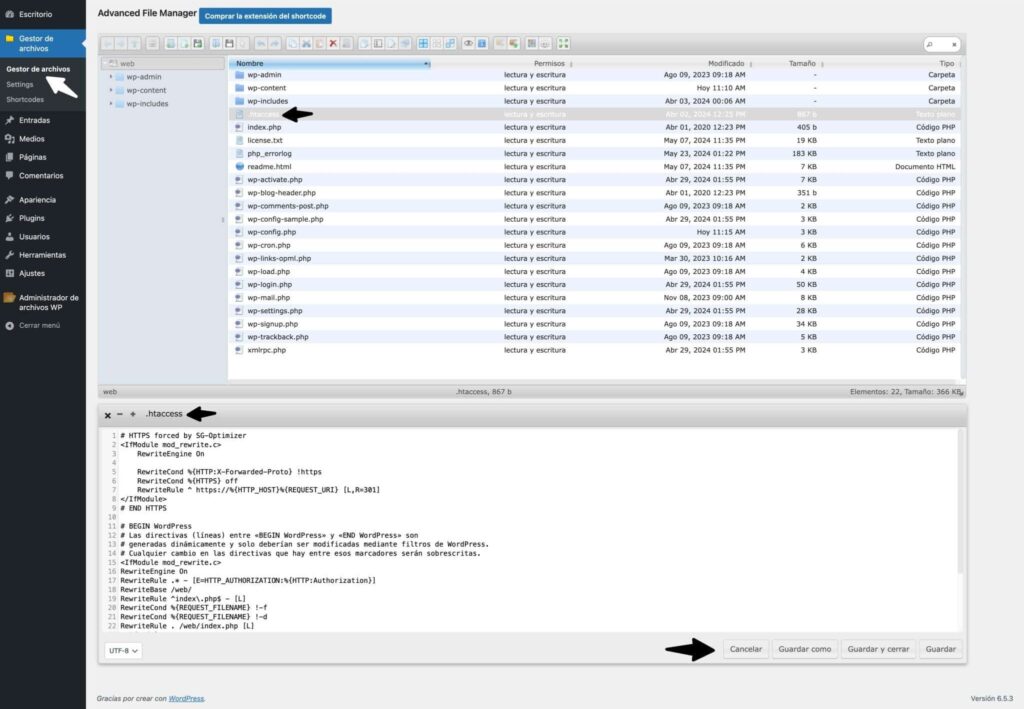Viewport: 1024px width, 709px height.
Task: Select the wp-config.php file row
Action: coord(594,232)
